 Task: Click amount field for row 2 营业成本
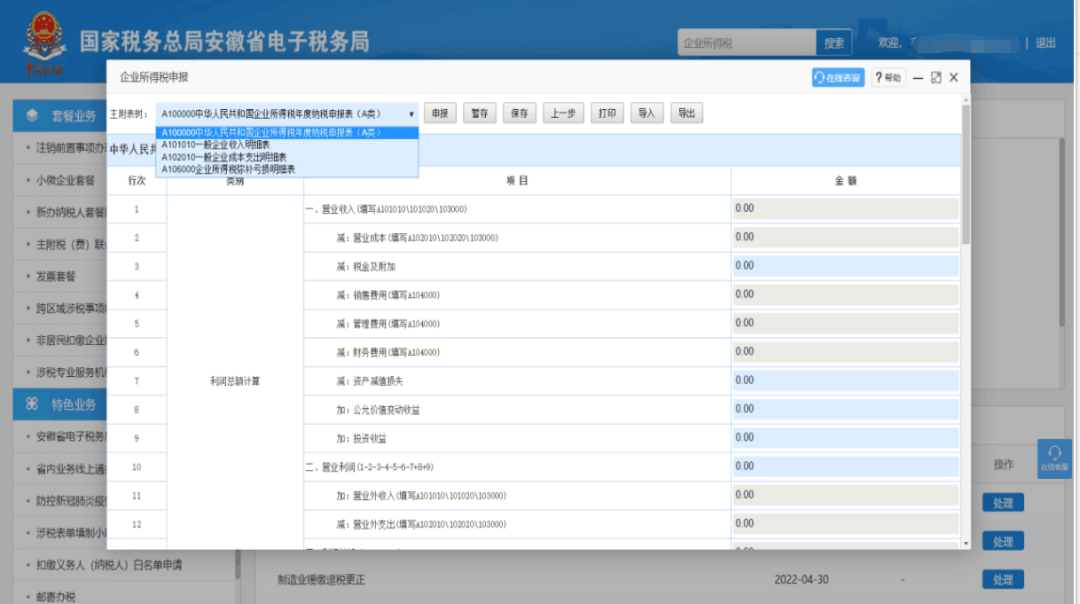845,238
